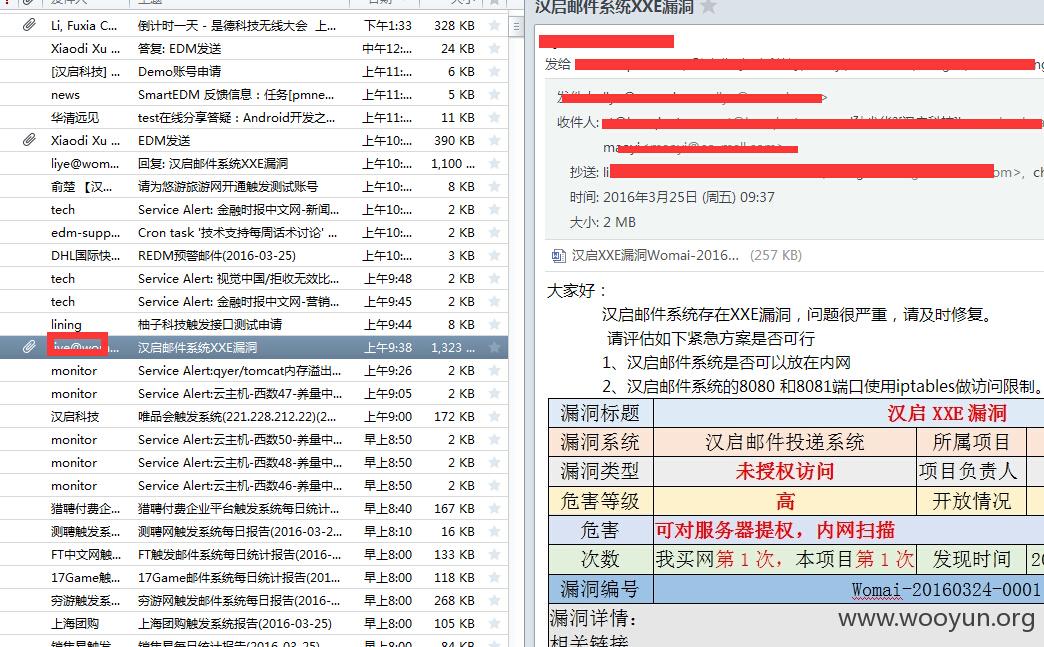1044x647 pixels.
Task: Click the paperclip icon on the EDM发送 390 KB row
Action: point(29,140)
